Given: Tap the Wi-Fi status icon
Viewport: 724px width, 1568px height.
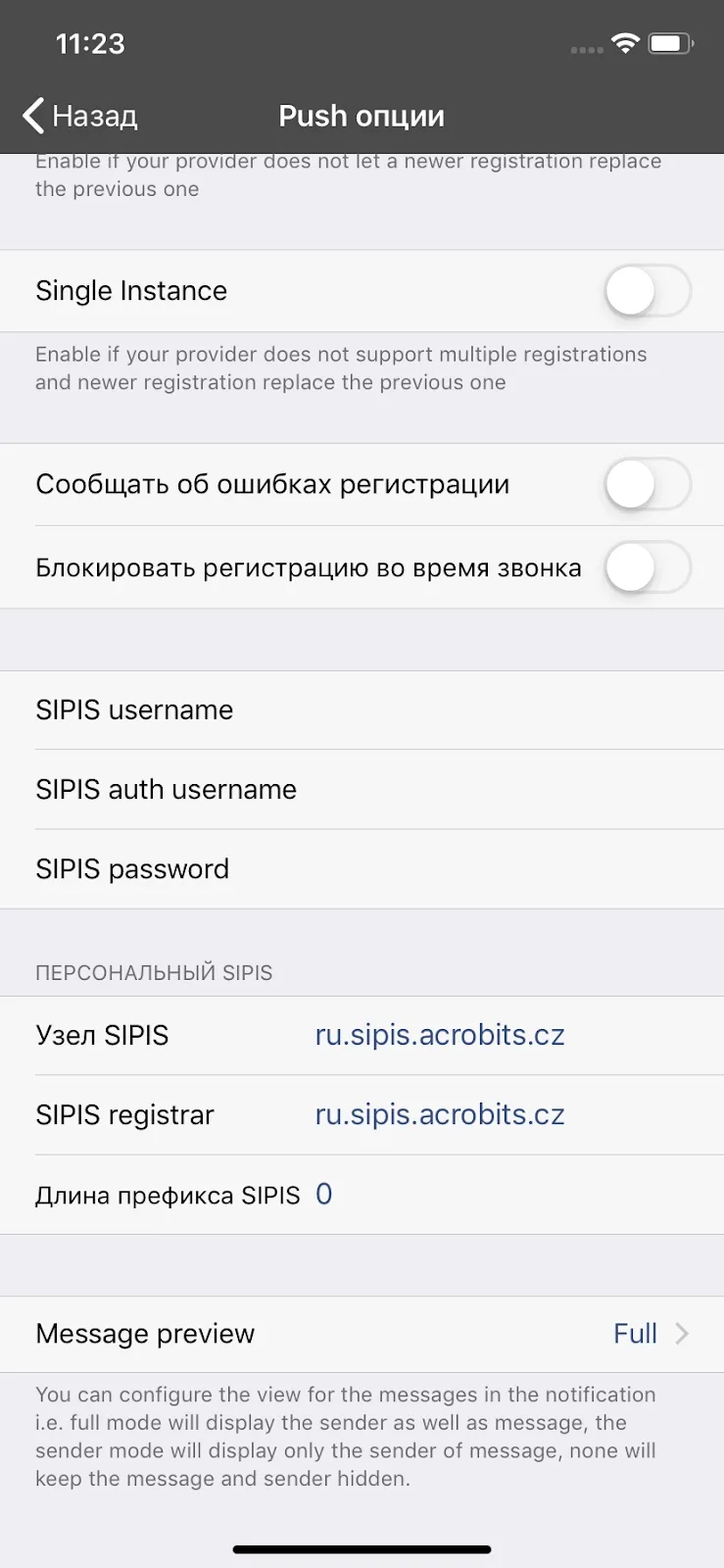Looking at the screenshot, I should coord(624,43).
